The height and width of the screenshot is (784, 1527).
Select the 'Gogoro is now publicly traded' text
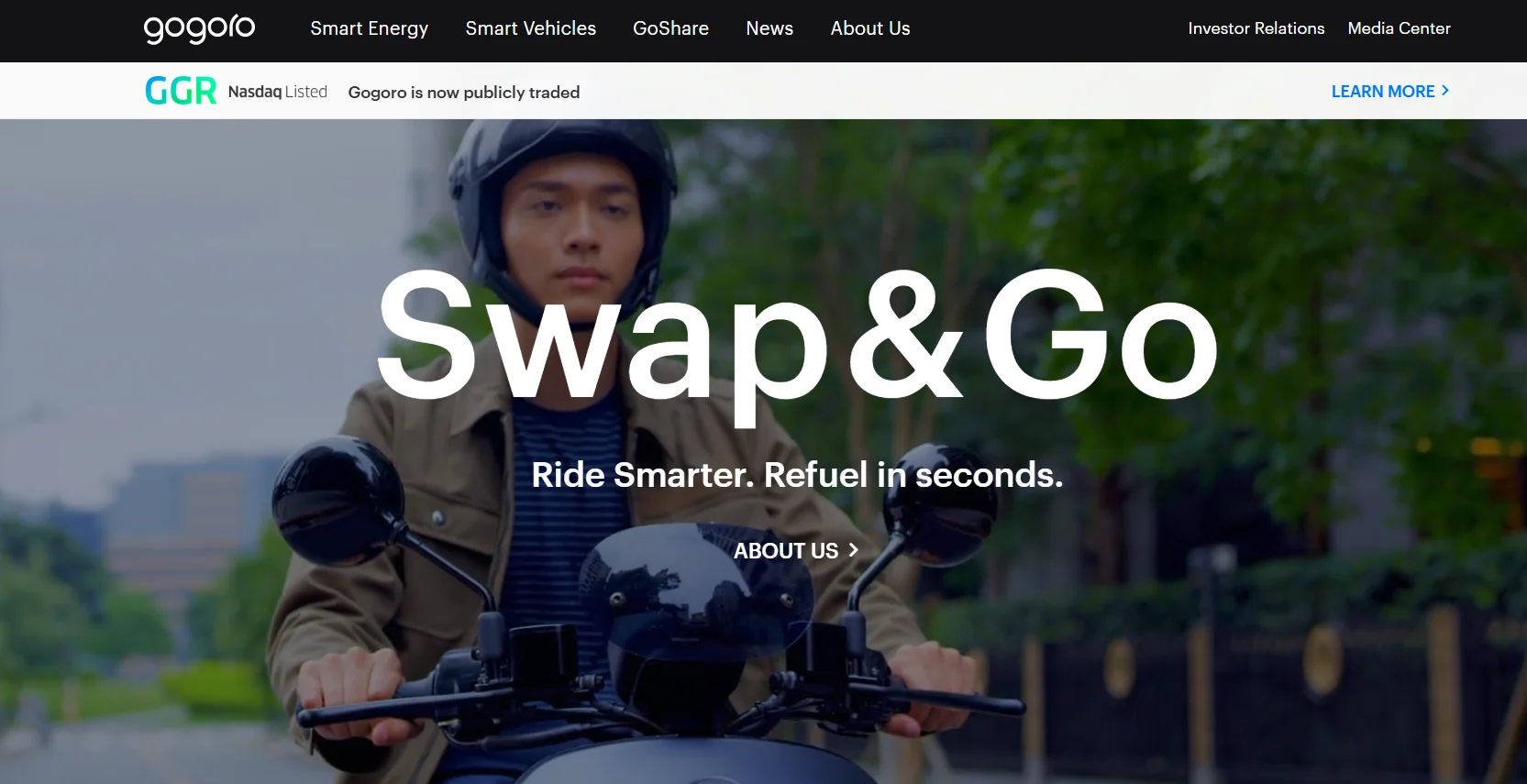point(464,92)
